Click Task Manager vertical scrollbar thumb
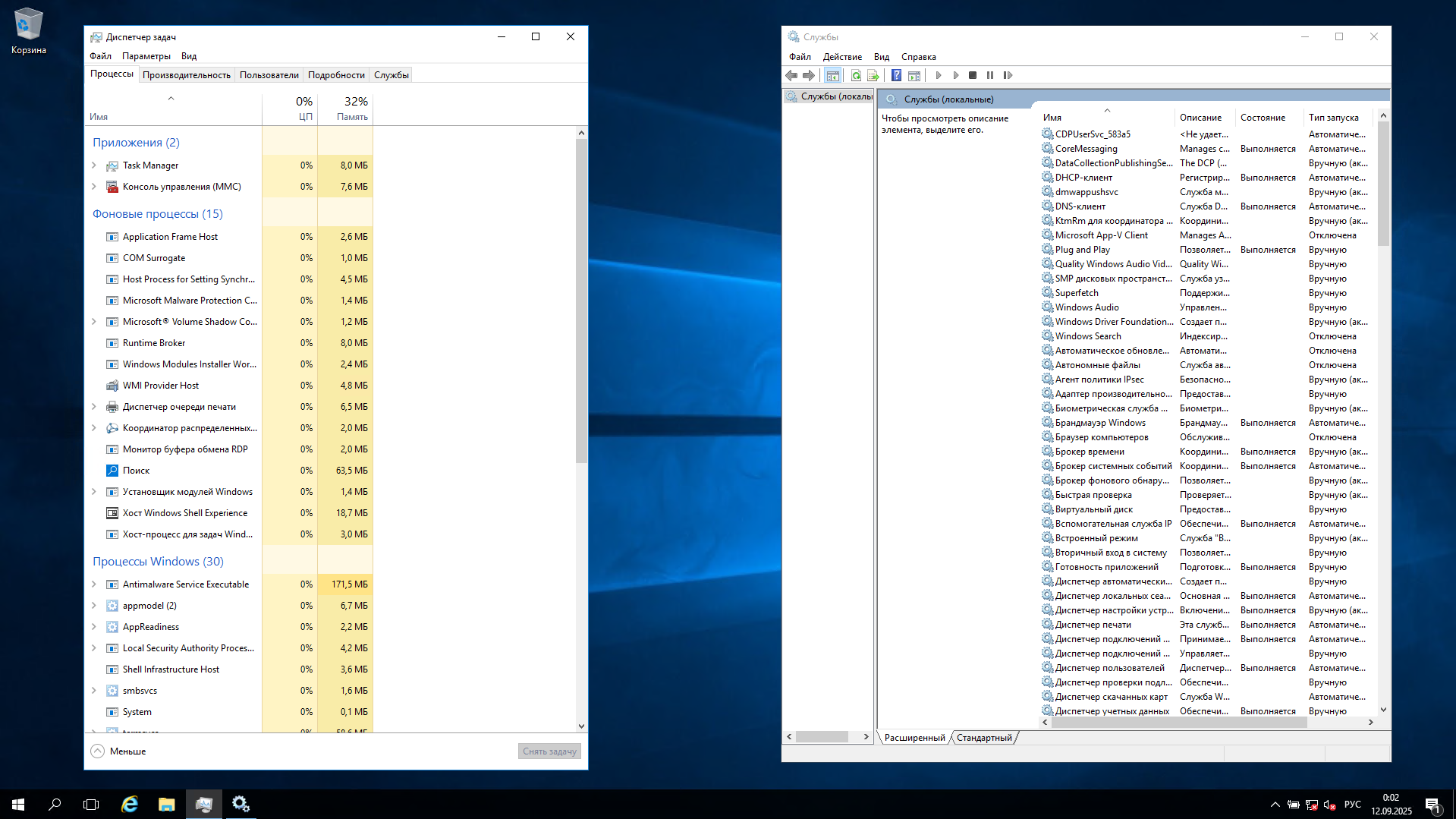Viewport: 1456px width, 819px height. 581,301
